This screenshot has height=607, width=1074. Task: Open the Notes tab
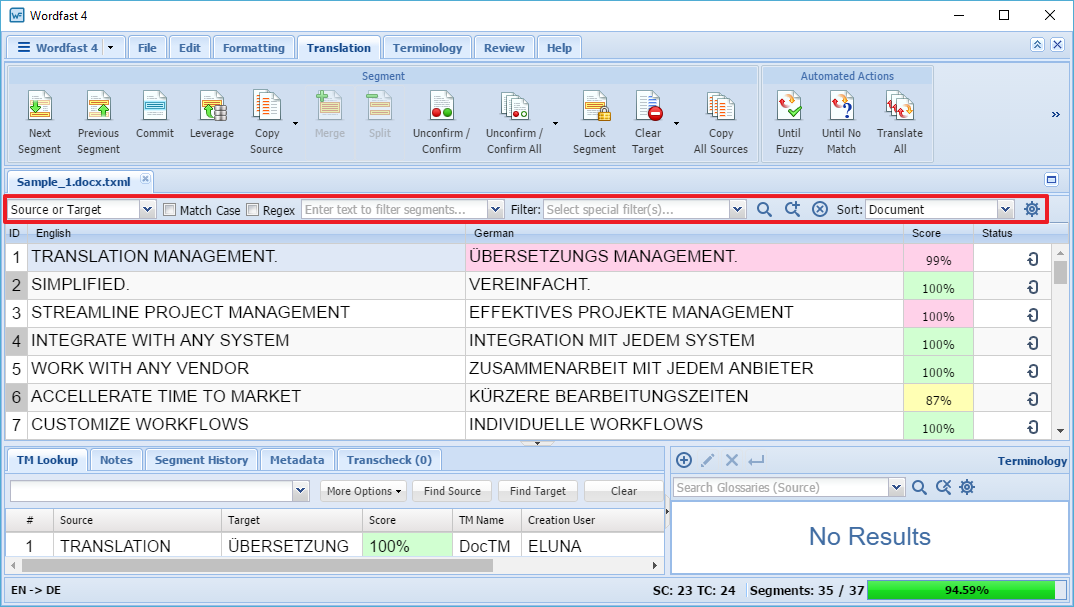point(116,460)
